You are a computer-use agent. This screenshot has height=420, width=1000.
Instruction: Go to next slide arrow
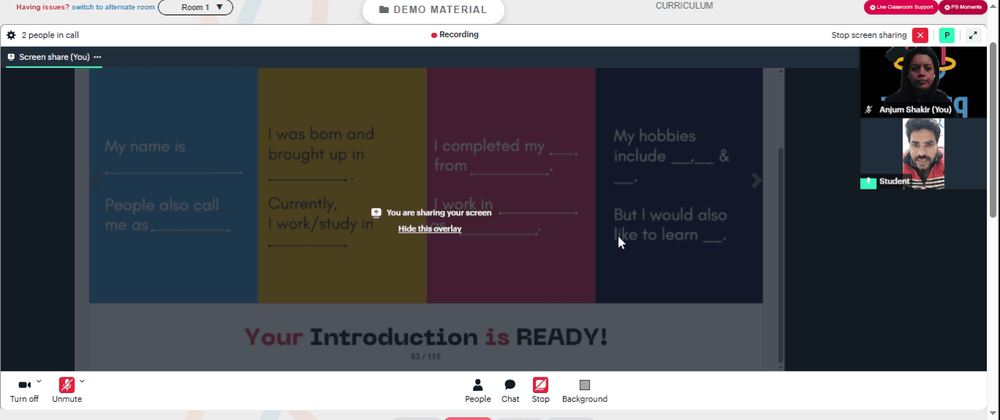point(756,180)
